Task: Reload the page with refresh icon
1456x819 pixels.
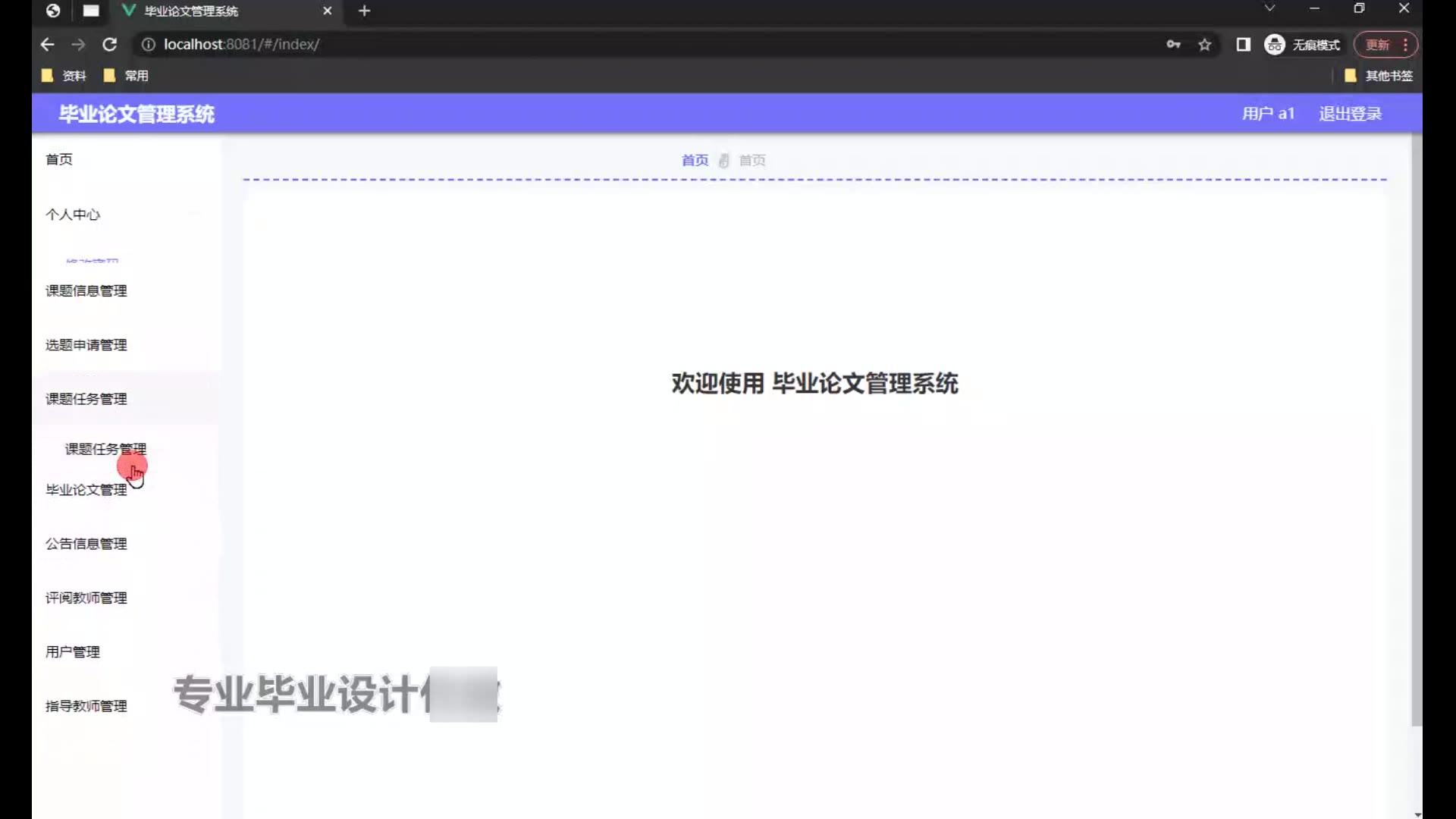Action: point(110,45)
